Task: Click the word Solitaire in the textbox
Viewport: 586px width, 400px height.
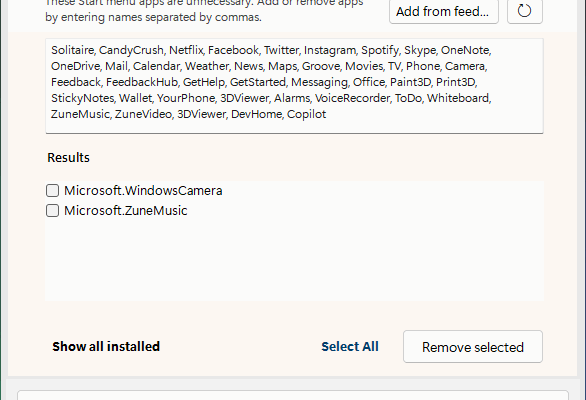Action: (73, 50)
